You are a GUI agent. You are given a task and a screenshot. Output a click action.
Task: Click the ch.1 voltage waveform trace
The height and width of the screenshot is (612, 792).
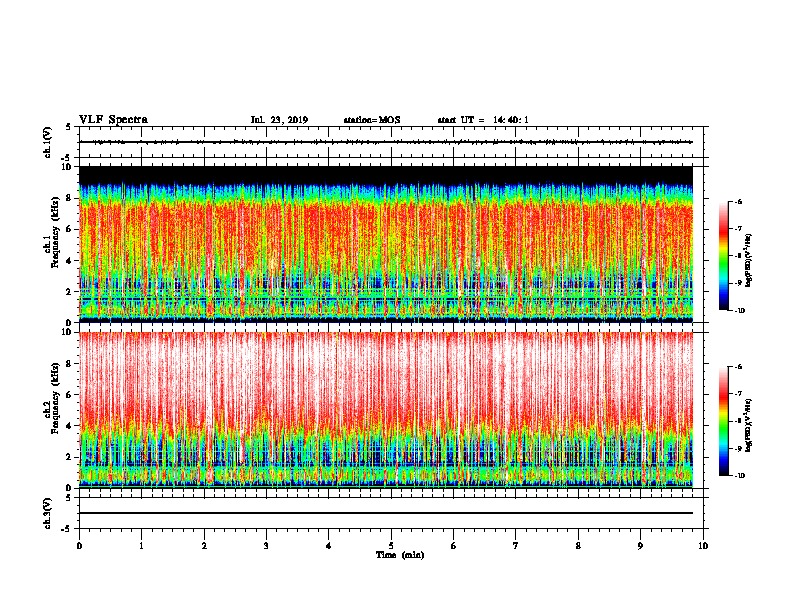(386, 142)
